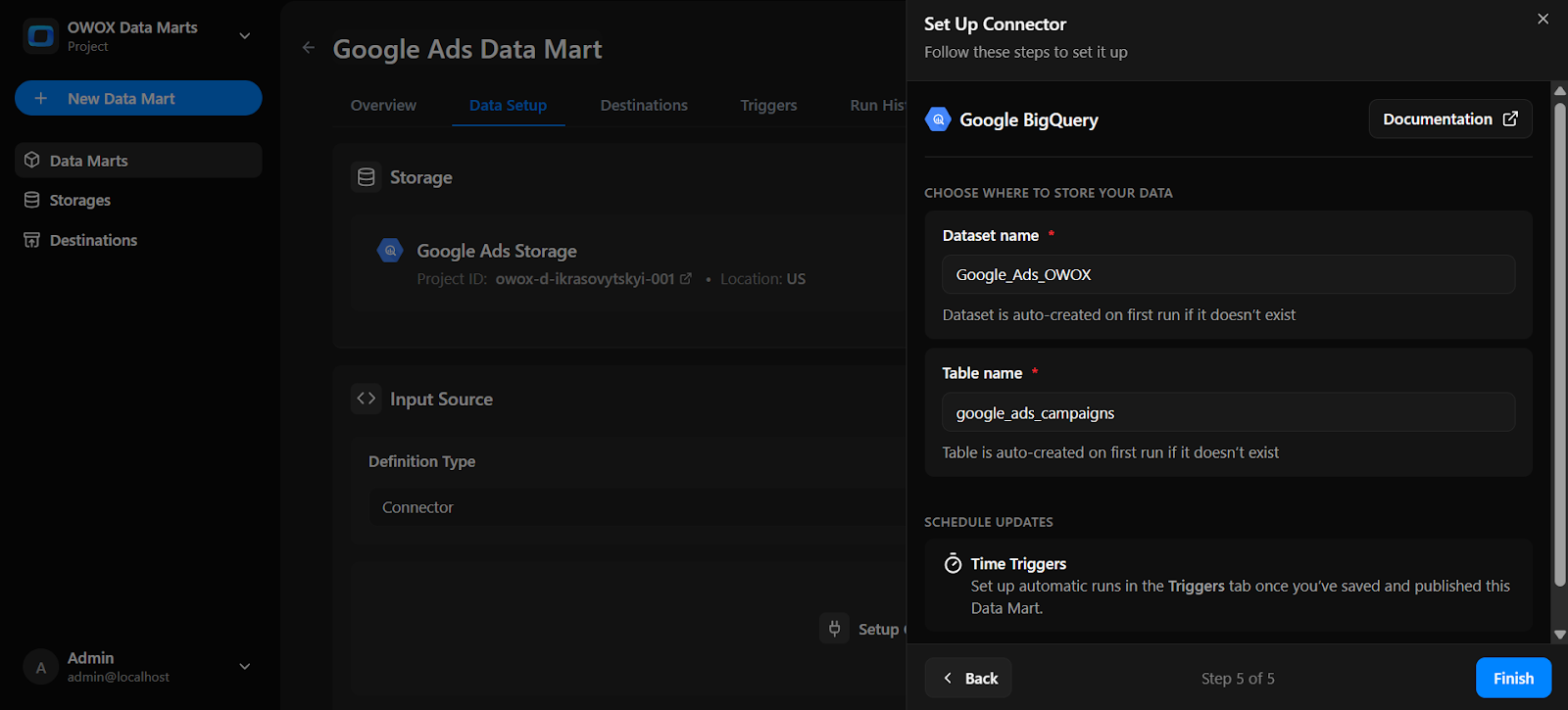This screenshot has height=710, width=1568.
Task: Click the left chevron in Back button
Action: click(x=948, y=678)
